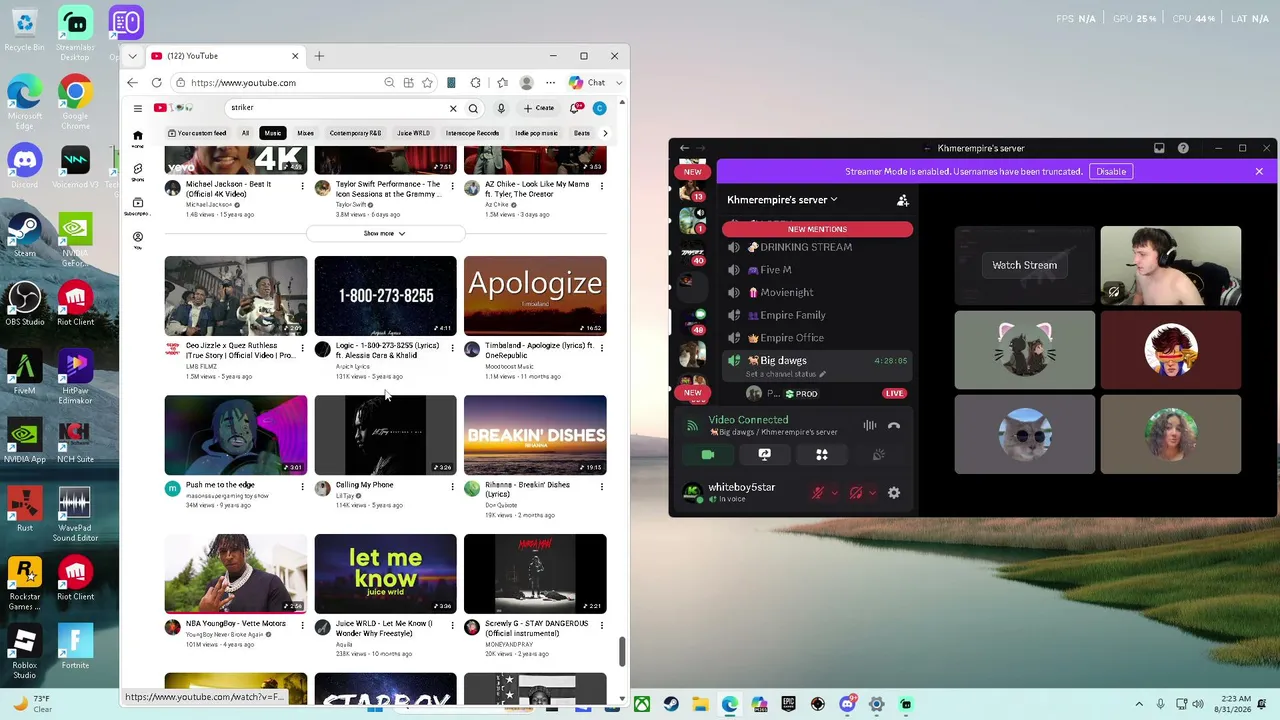Viewport: 1280px width, 720px height.
Task: Add this page to Edge favorites
Action: pos(427,83)
